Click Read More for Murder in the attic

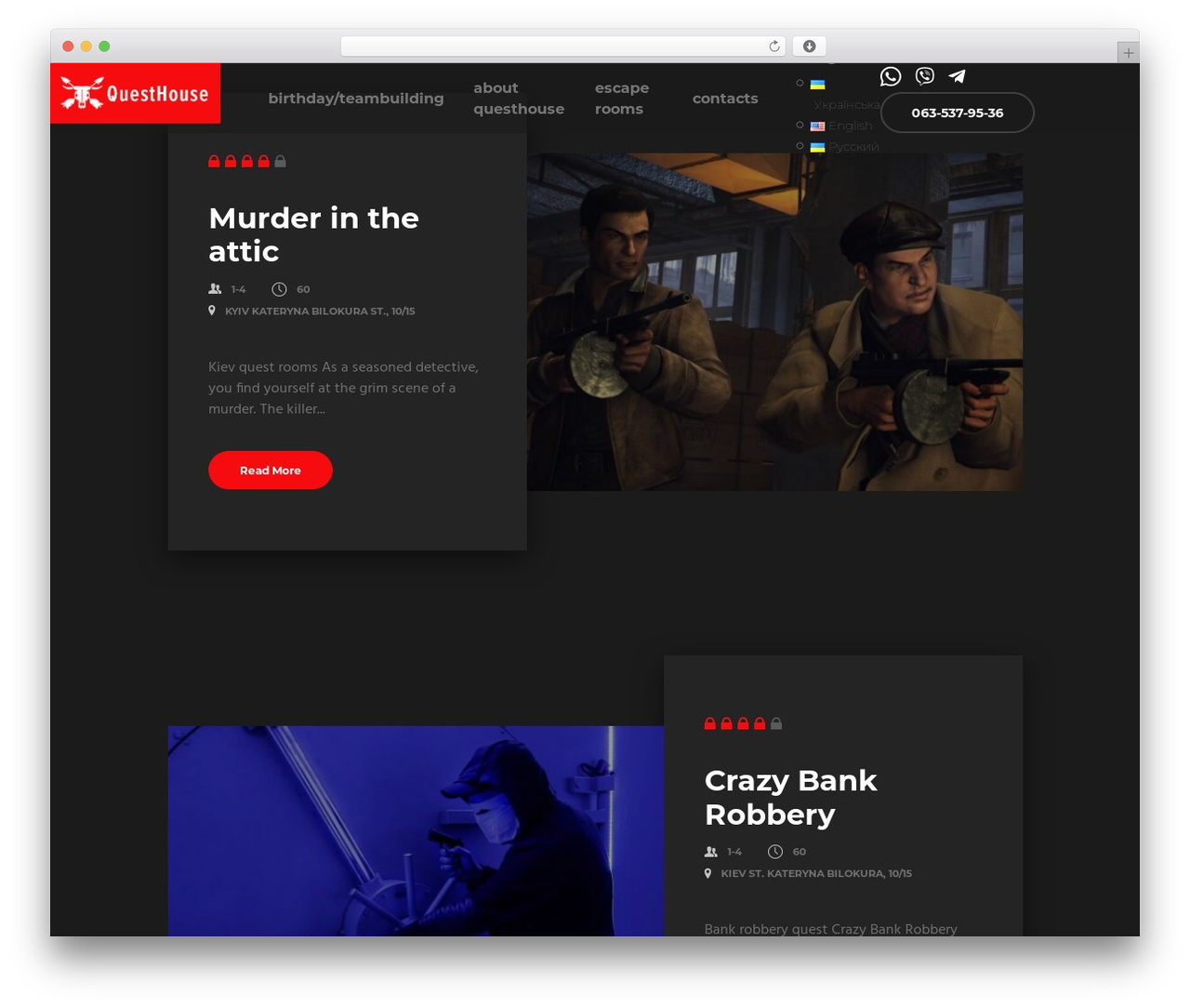[271, 471]
